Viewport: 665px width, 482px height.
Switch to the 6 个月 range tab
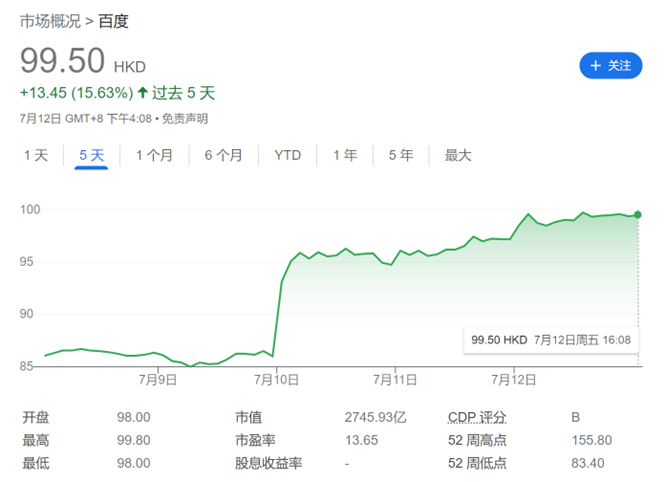[224, 155]
